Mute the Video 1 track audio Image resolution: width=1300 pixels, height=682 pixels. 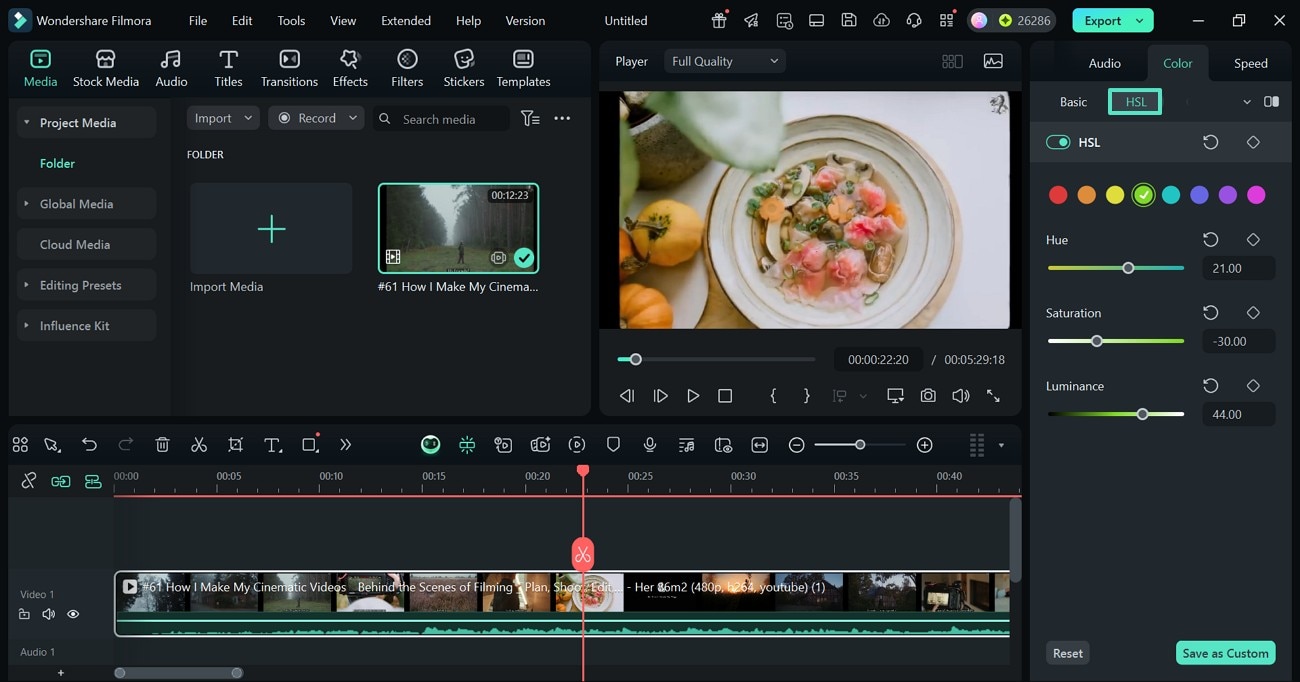coord(48,614)
